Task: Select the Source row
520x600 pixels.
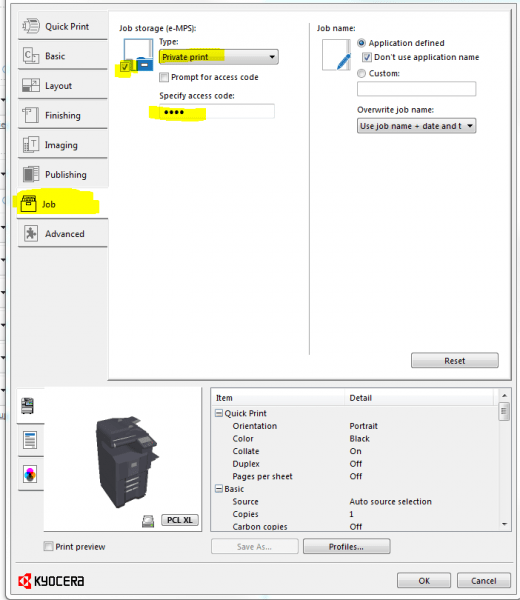Action: (x=355, y=502)
